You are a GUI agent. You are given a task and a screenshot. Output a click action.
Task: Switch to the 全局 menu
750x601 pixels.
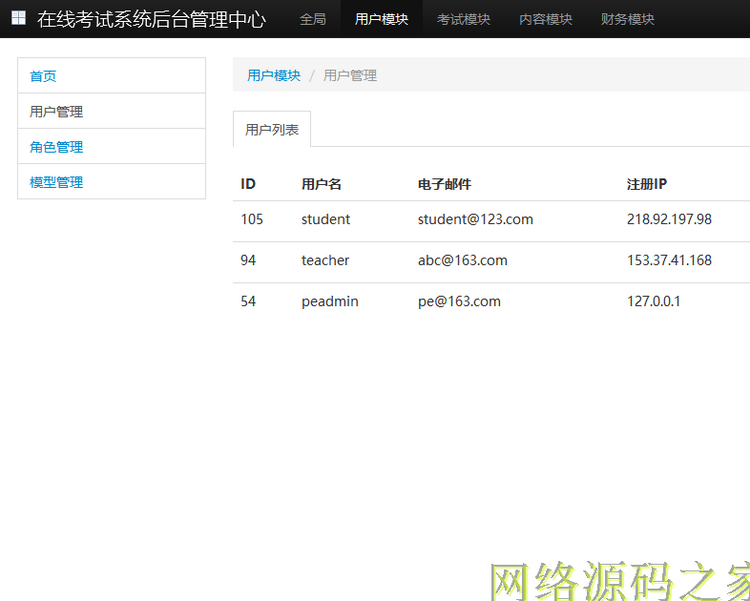coord(313,19)
